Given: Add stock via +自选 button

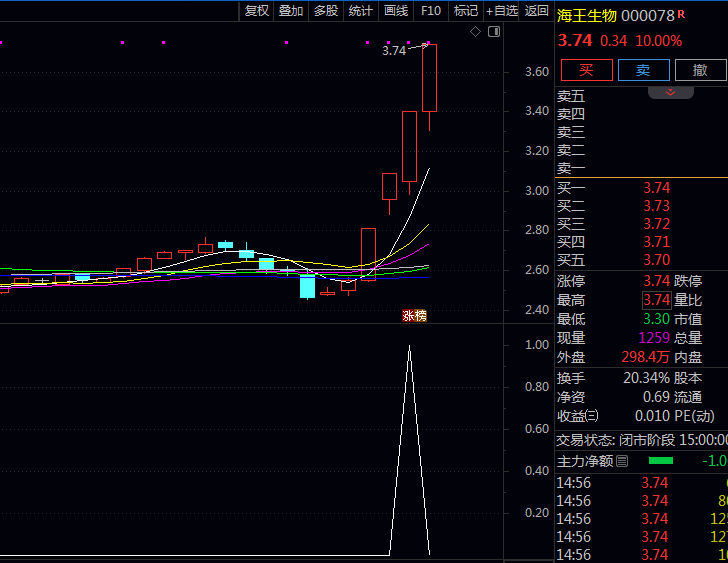Looking at the screenshot, I should (x=502, y=11).
